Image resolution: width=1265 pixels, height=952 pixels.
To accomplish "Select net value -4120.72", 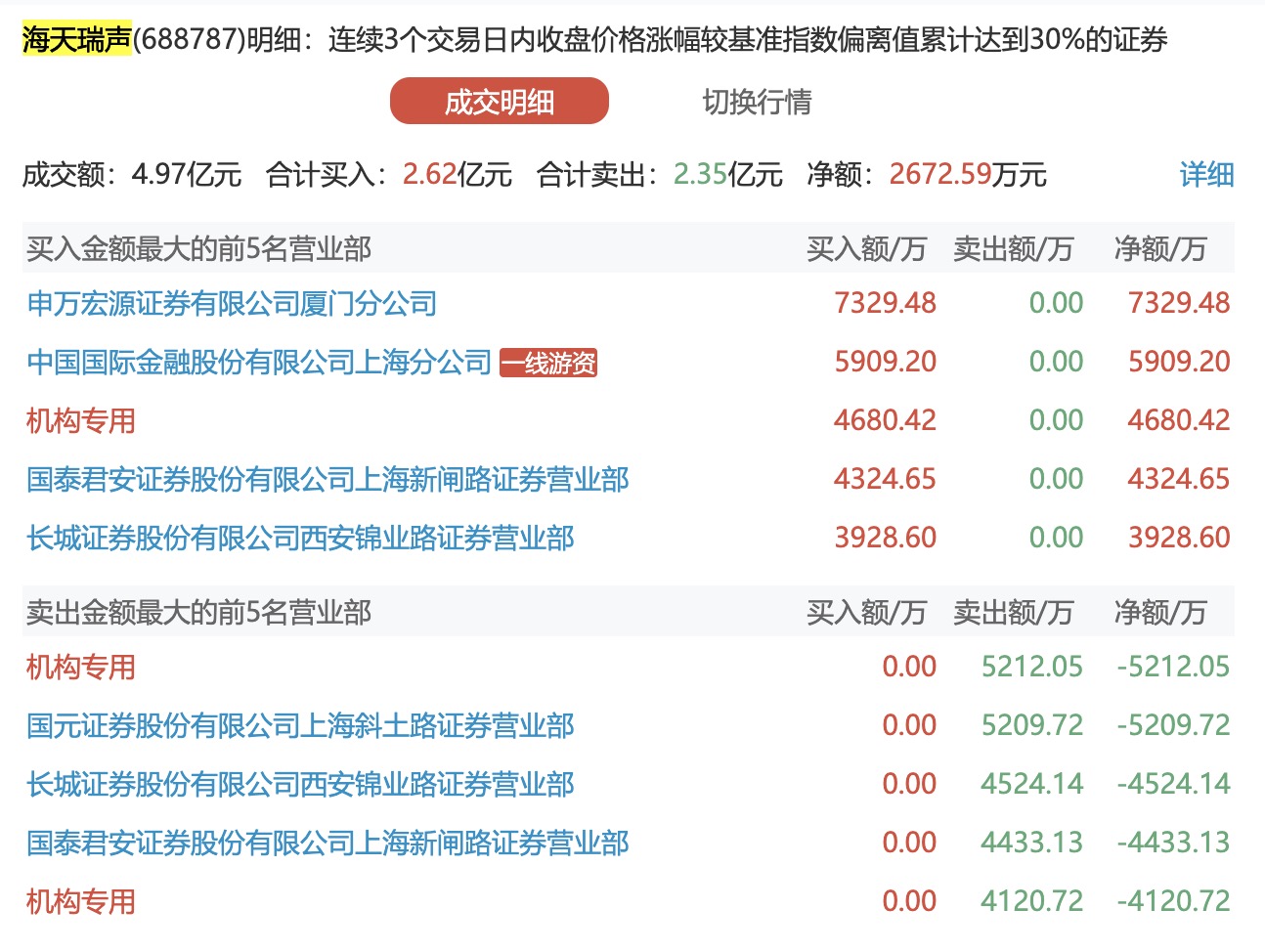I will point(1173,901).
